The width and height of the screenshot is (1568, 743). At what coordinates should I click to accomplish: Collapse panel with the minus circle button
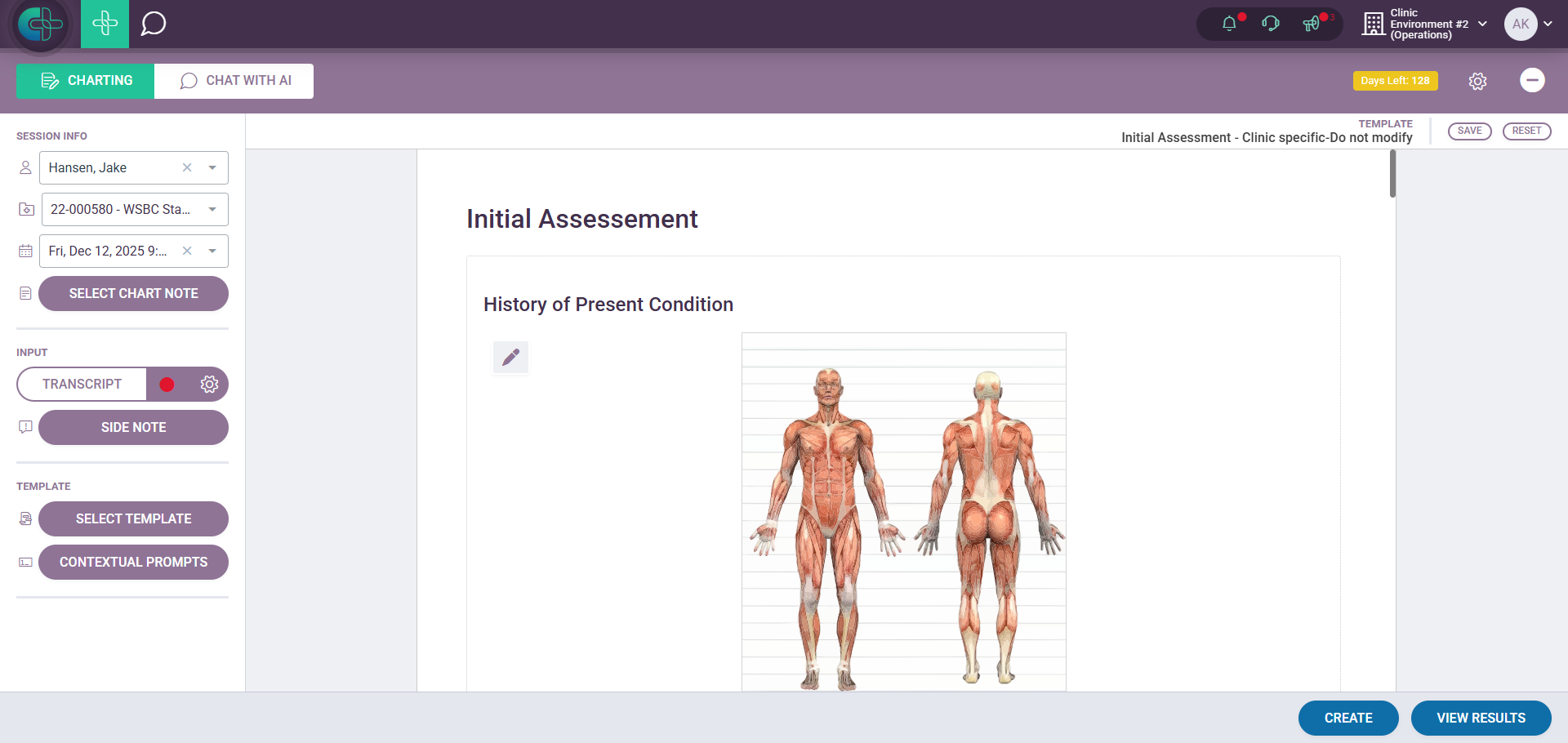(x=1532, y=80)
